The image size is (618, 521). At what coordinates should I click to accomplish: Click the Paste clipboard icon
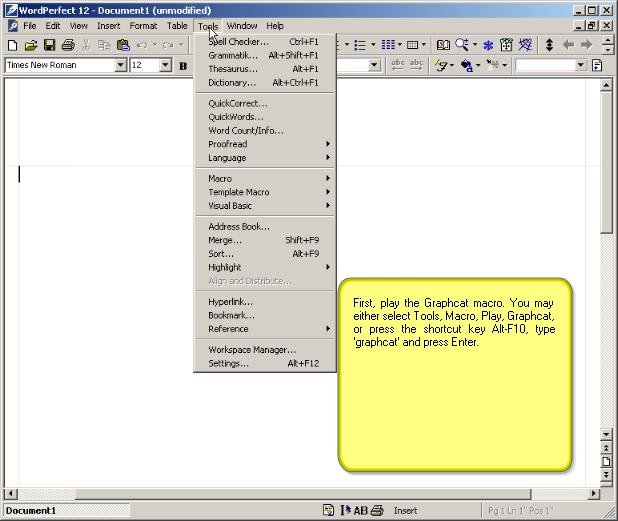[123, 45]
